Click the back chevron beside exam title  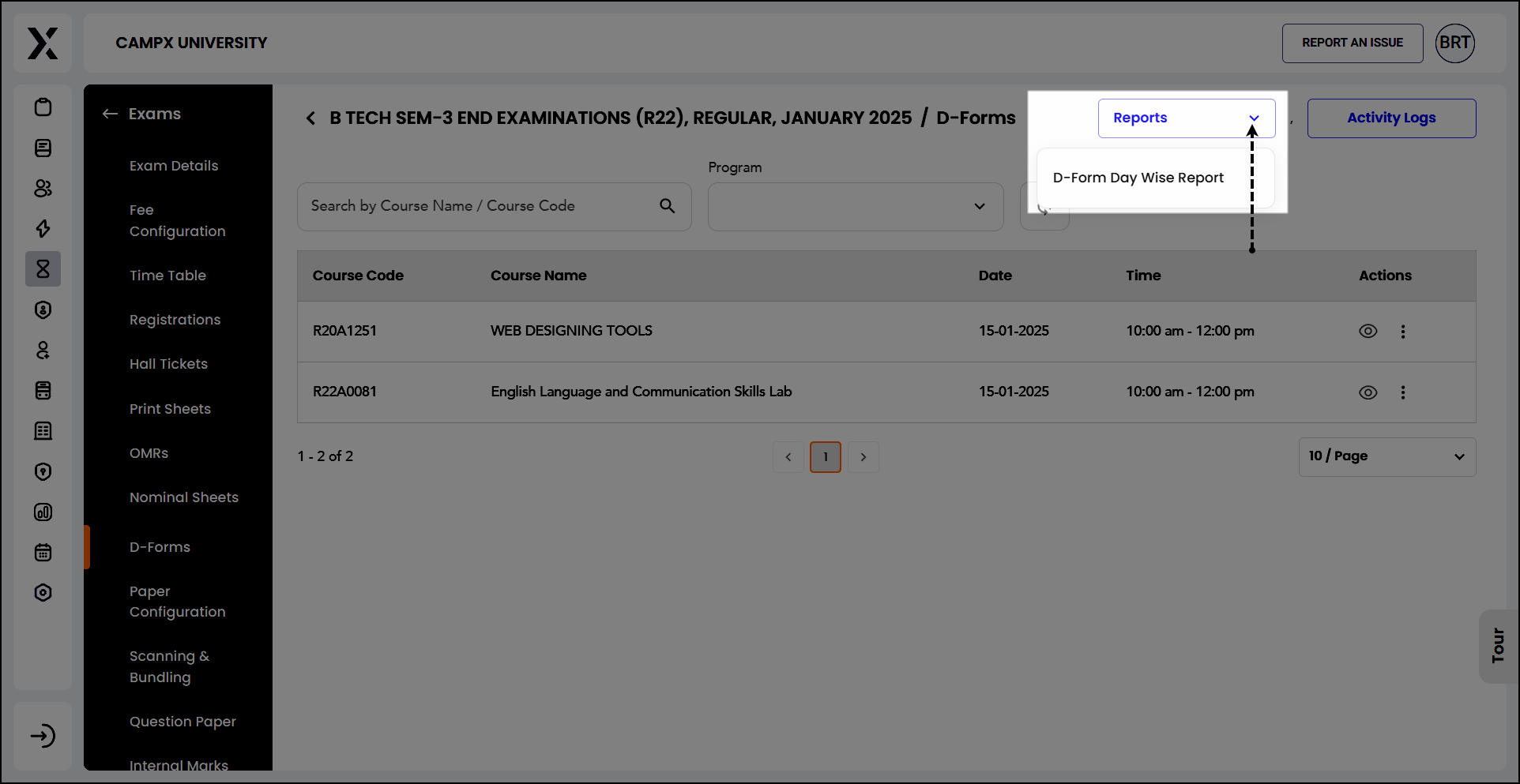click(310, 118)
